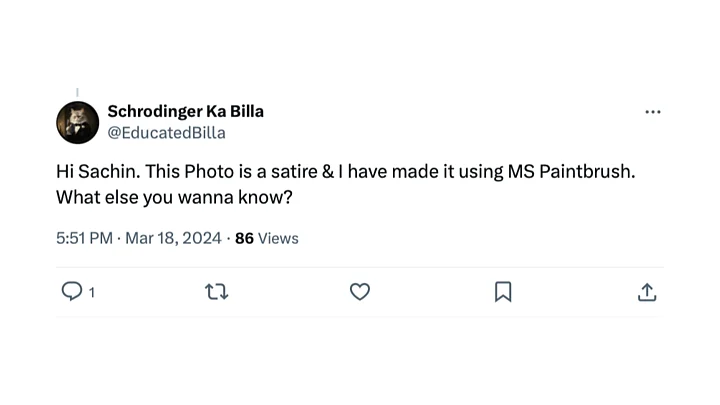Click the @EducatedBilla handle

click(166, 132)
